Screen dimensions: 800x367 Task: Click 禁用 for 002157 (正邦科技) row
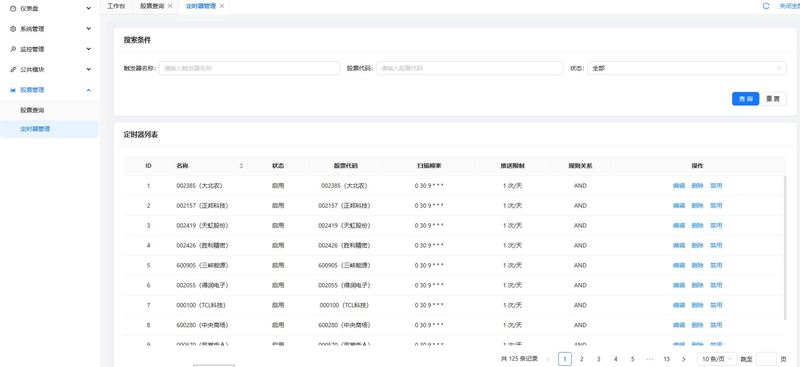pyautogui.click(x=716, y=206)
